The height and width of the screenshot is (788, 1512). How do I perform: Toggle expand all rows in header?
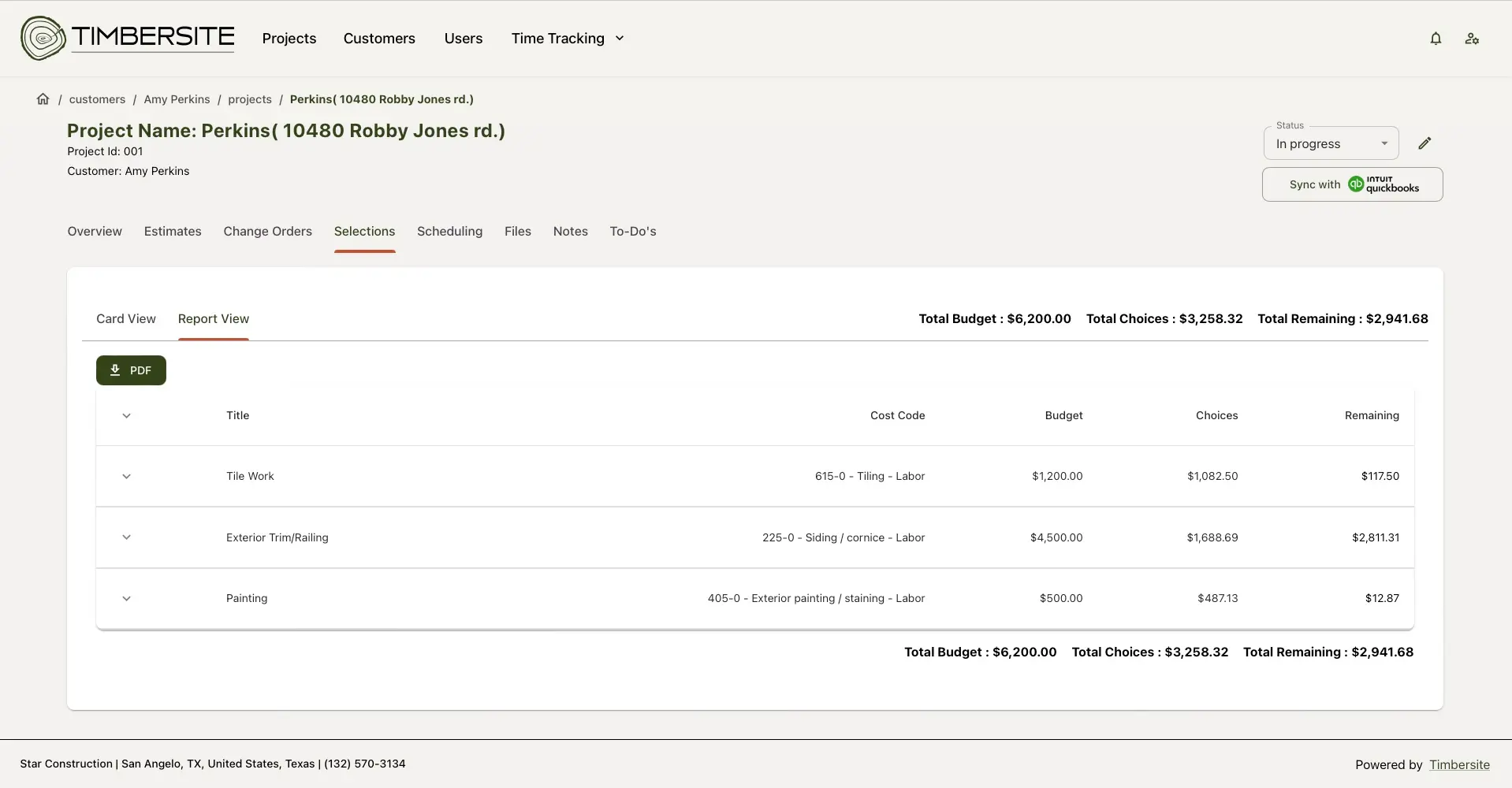(126, 416)
